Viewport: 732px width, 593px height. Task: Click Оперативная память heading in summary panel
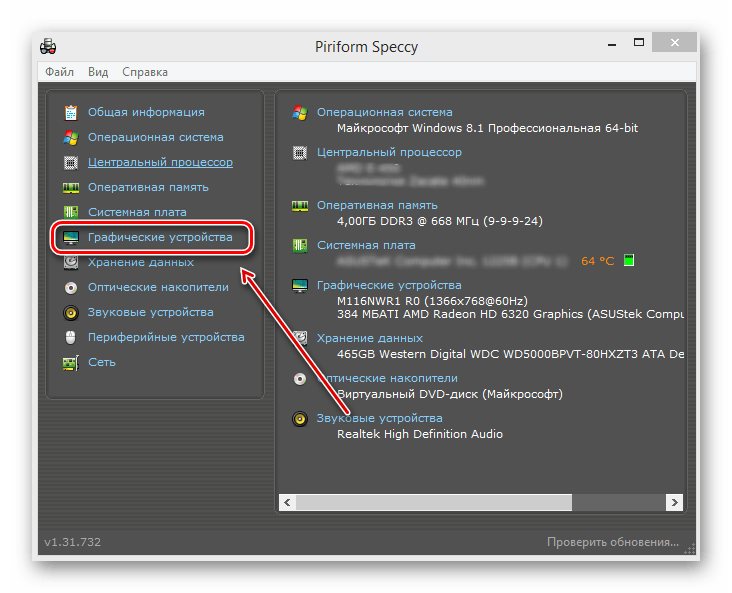[377, 205]
